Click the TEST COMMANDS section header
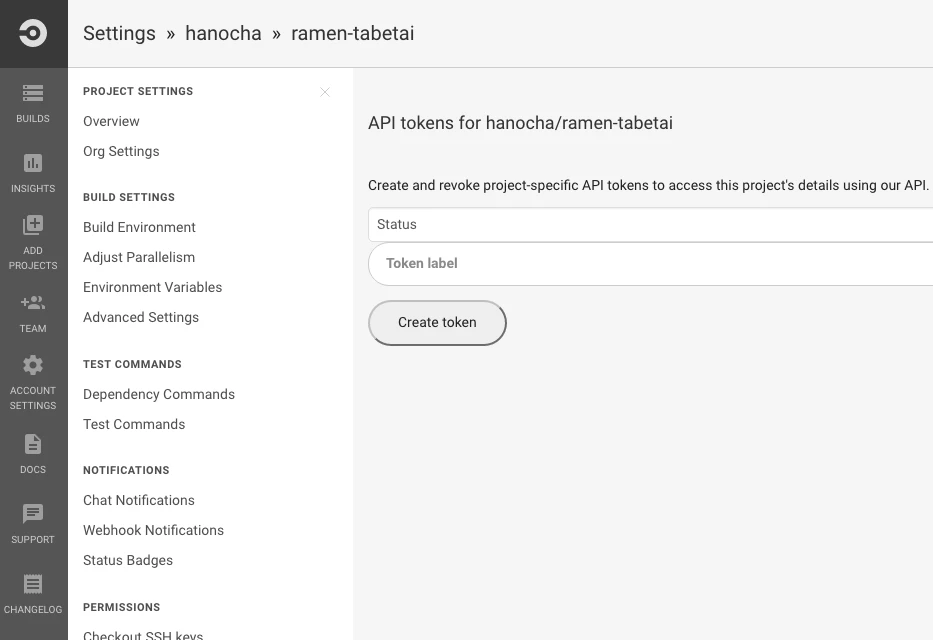 click(x=132, y=364)
